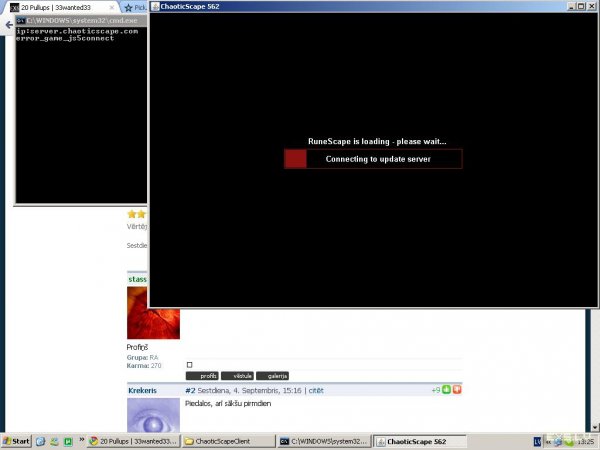Tick the checkbox above the profils button
The height and width of the screenshot is (450, 600).
(x=189, y=365)
